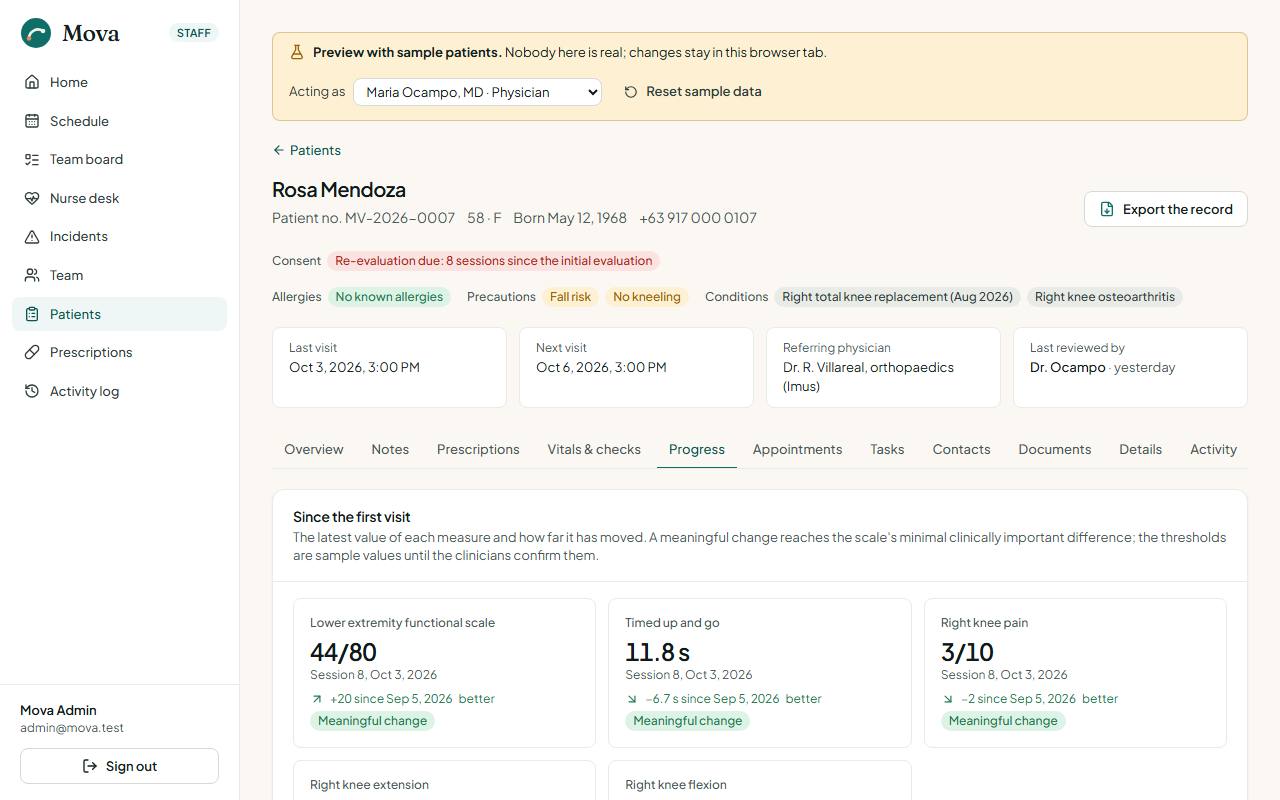Open Prescriptions via its pill icon

coord(32,352)
